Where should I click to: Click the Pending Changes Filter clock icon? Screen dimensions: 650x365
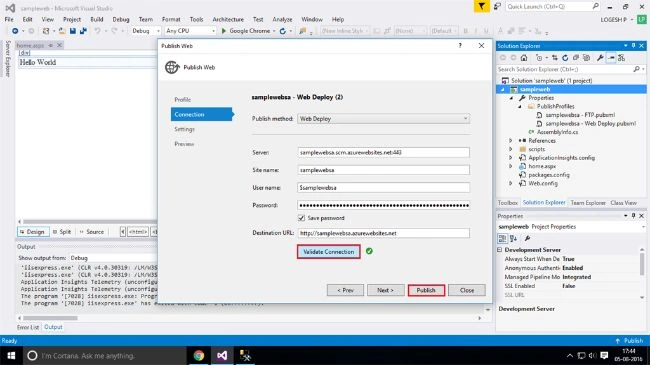(539, 58)
